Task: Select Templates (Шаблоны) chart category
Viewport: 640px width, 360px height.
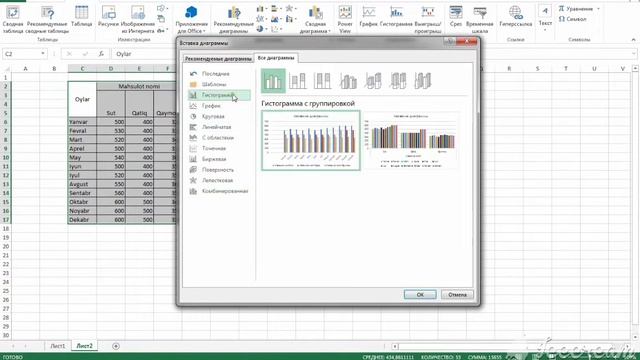Action: pos(214,84)
